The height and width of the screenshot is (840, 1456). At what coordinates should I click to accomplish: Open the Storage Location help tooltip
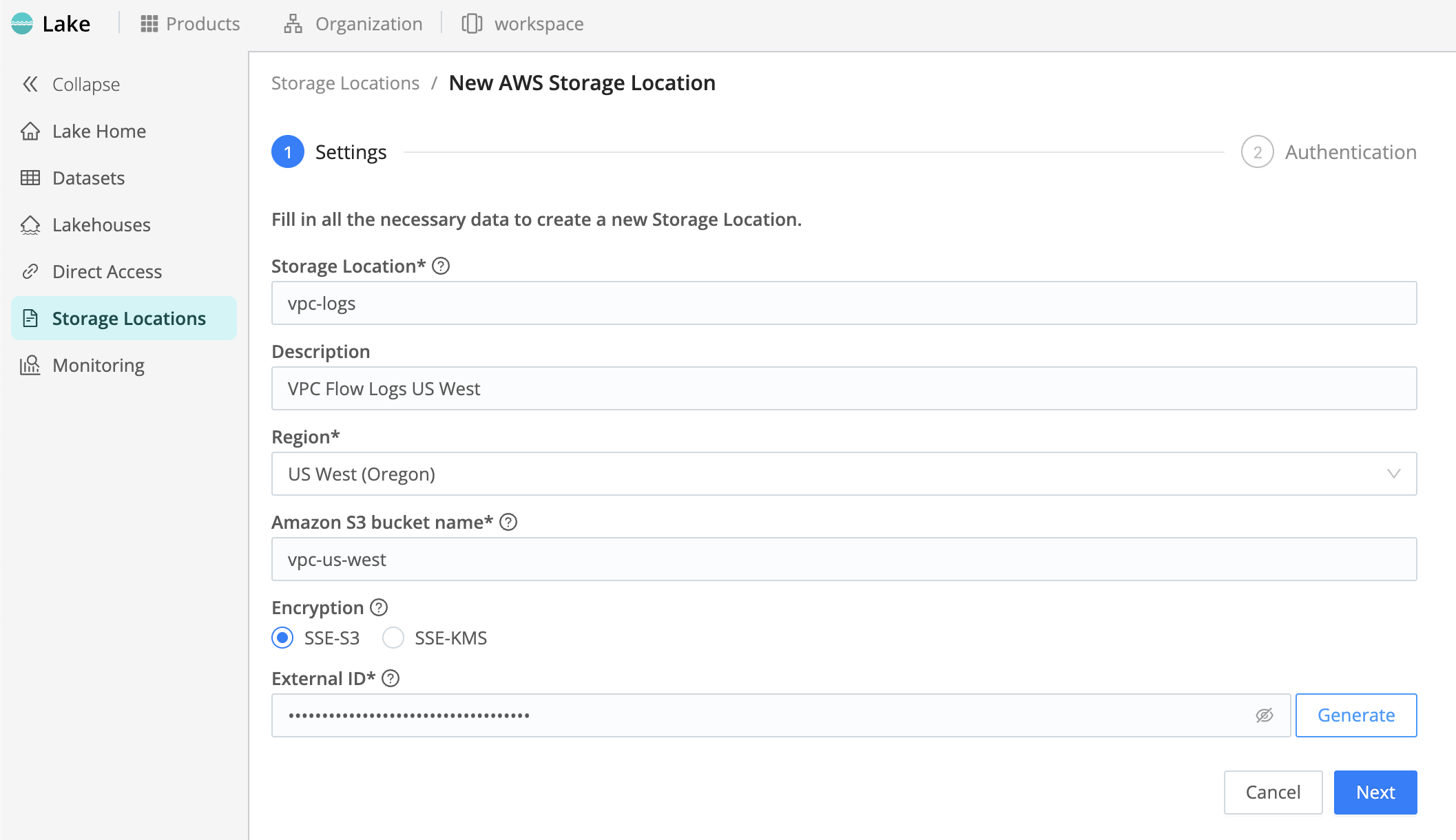pos(441,266)
